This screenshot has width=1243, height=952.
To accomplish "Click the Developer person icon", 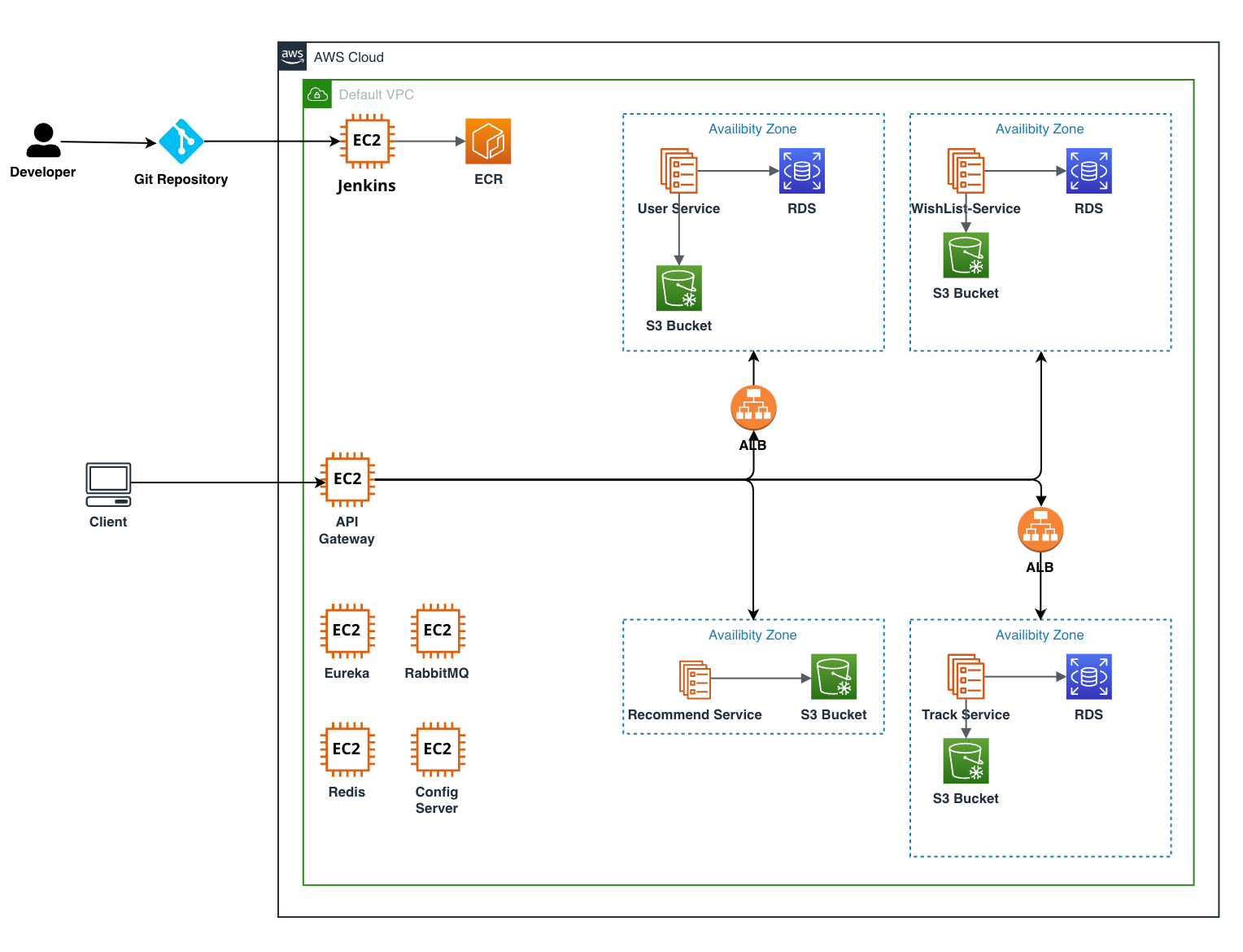I will (x=43, y=140).
